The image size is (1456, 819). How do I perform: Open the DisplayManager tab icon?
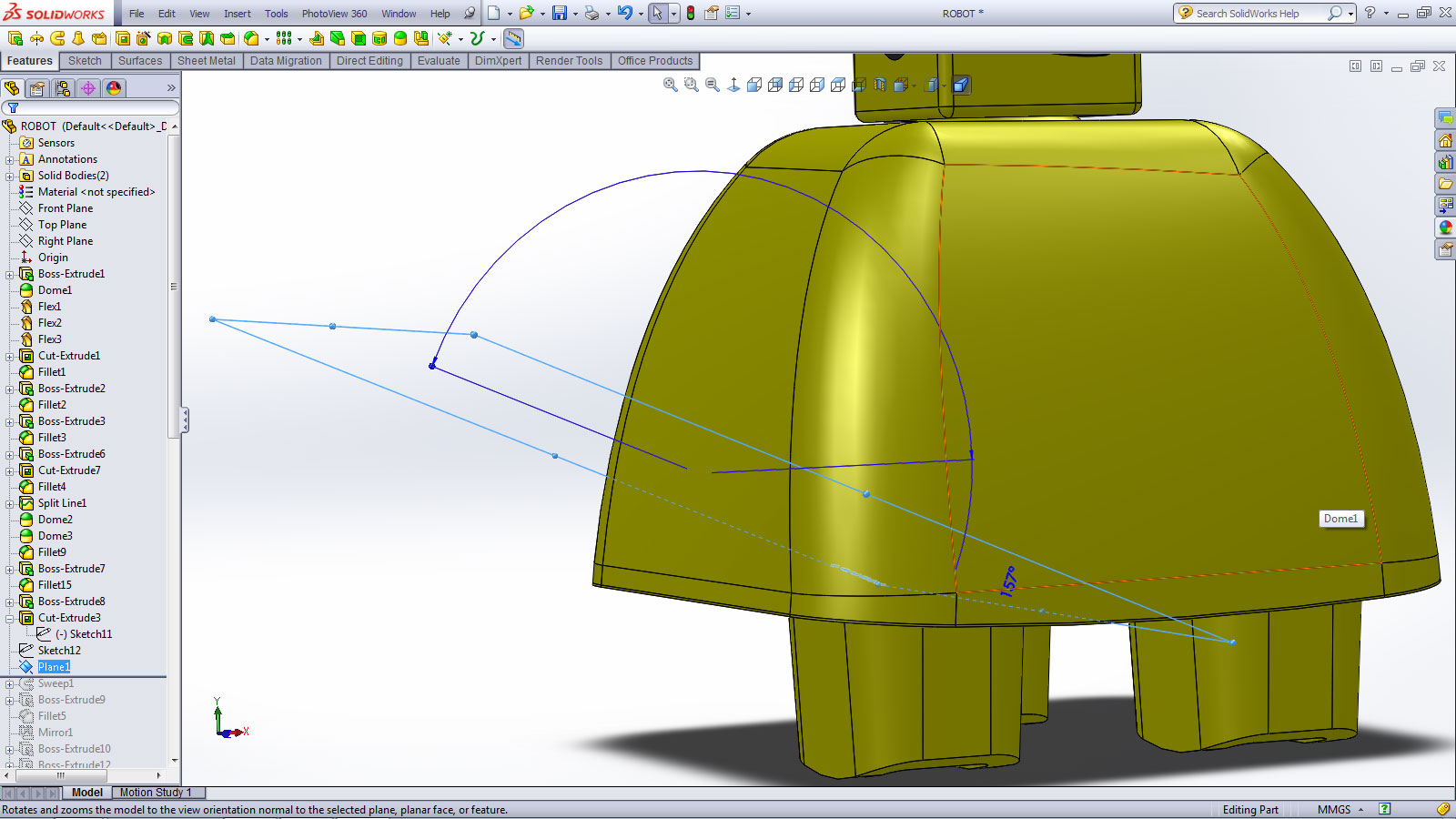pos(114,88)
